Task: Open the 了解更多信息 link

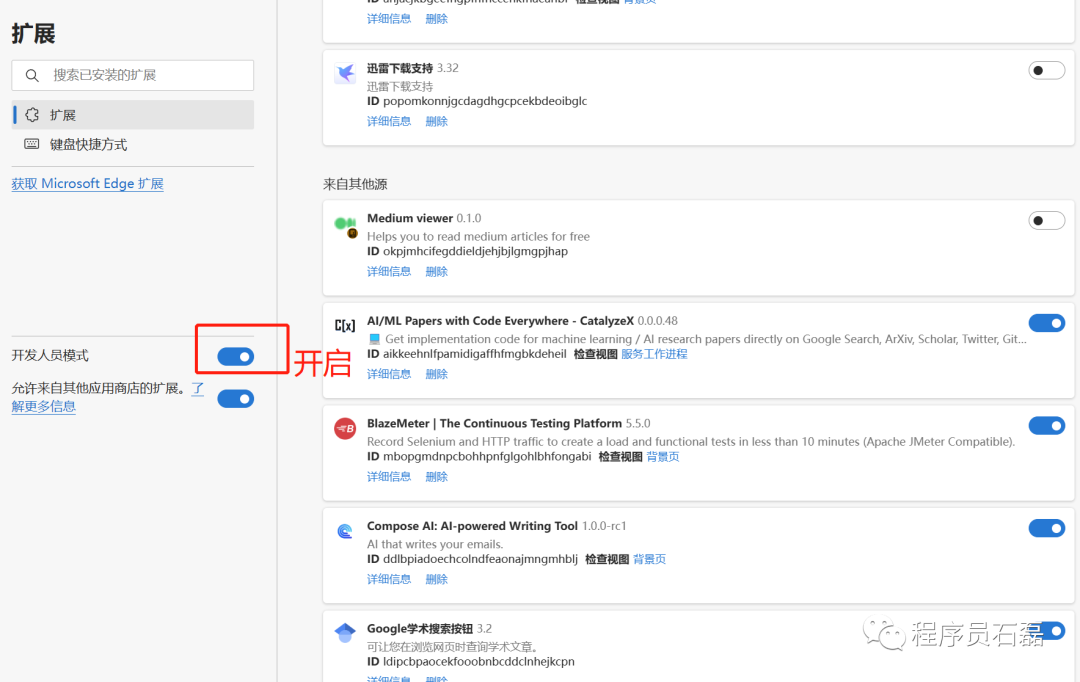Action: (x=43, y=406)
